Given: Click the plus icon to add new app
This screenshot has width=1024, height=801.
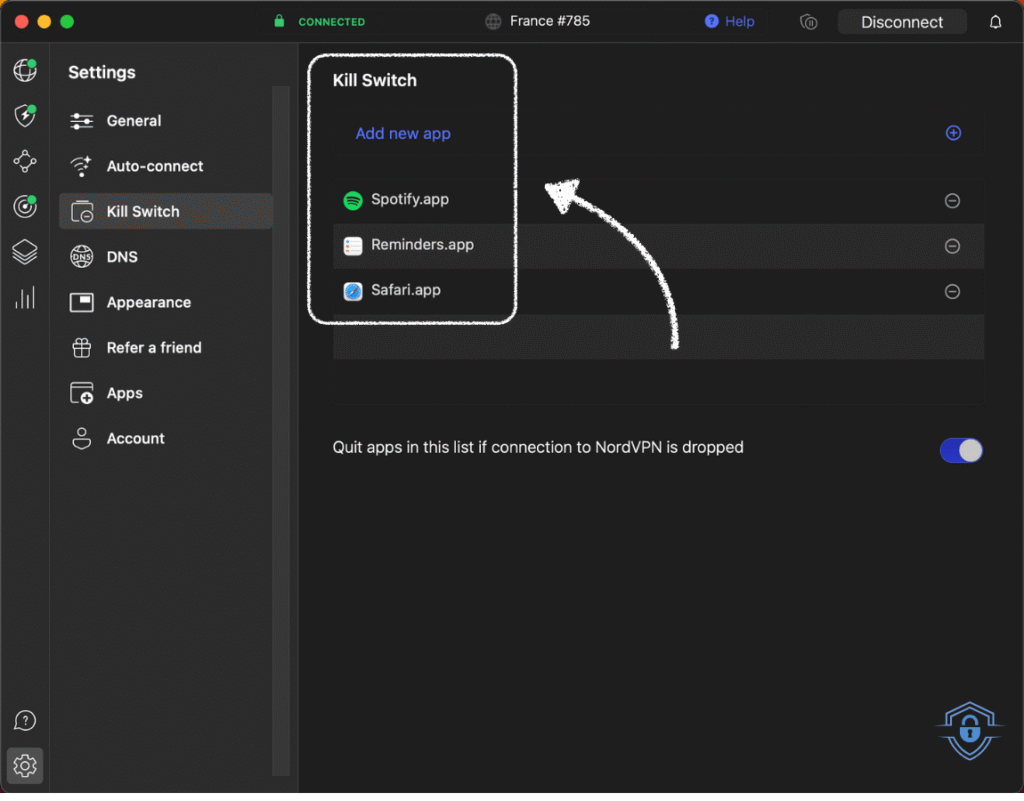Looking at the screenshot, I should [953, 133].
